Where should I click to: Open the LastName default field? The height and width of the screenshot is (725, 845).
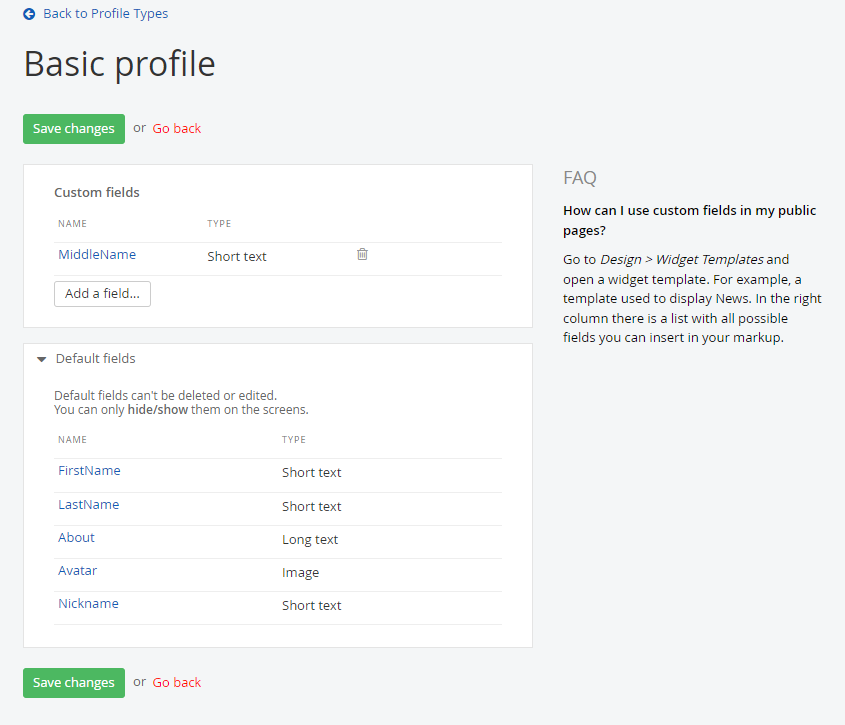(x=89, y=505)
